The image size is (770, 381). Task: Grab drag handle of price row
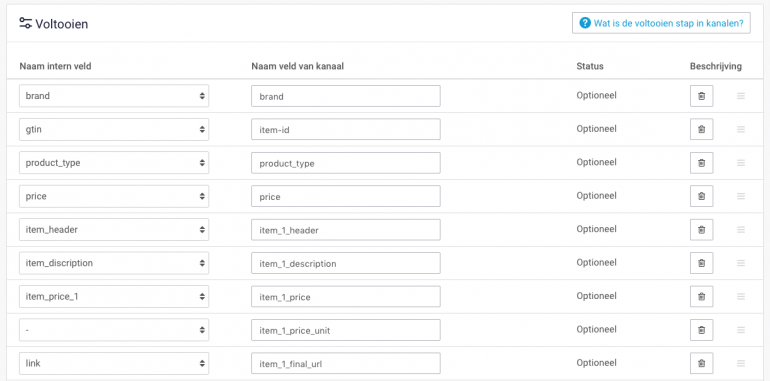(x=741, y=196)
